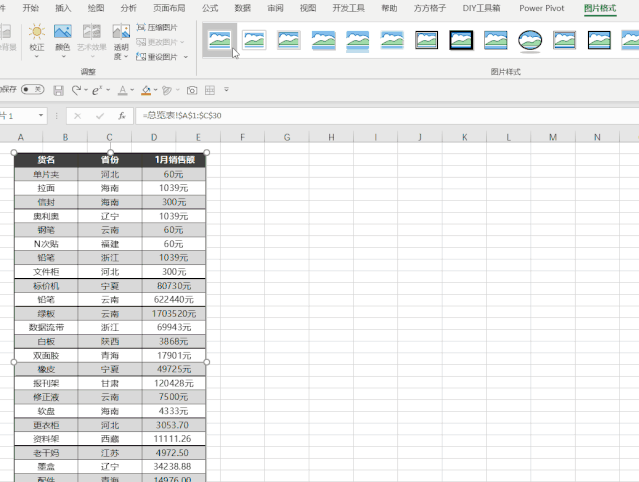Open the 图片格式 Picture Format tab
Image resolution: width=639 pixels, height=482 pixels.
[600, 8]
